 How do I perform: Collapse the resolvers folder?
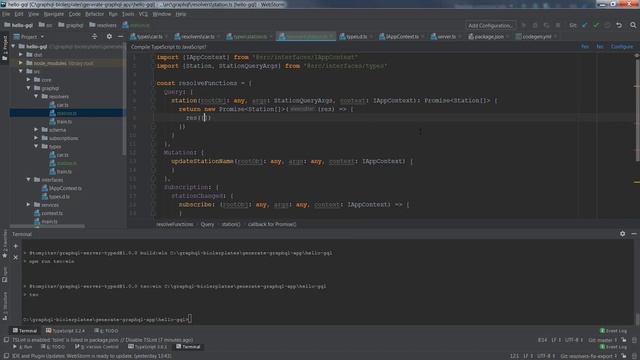pyautogui.click(x=36, y=96)
